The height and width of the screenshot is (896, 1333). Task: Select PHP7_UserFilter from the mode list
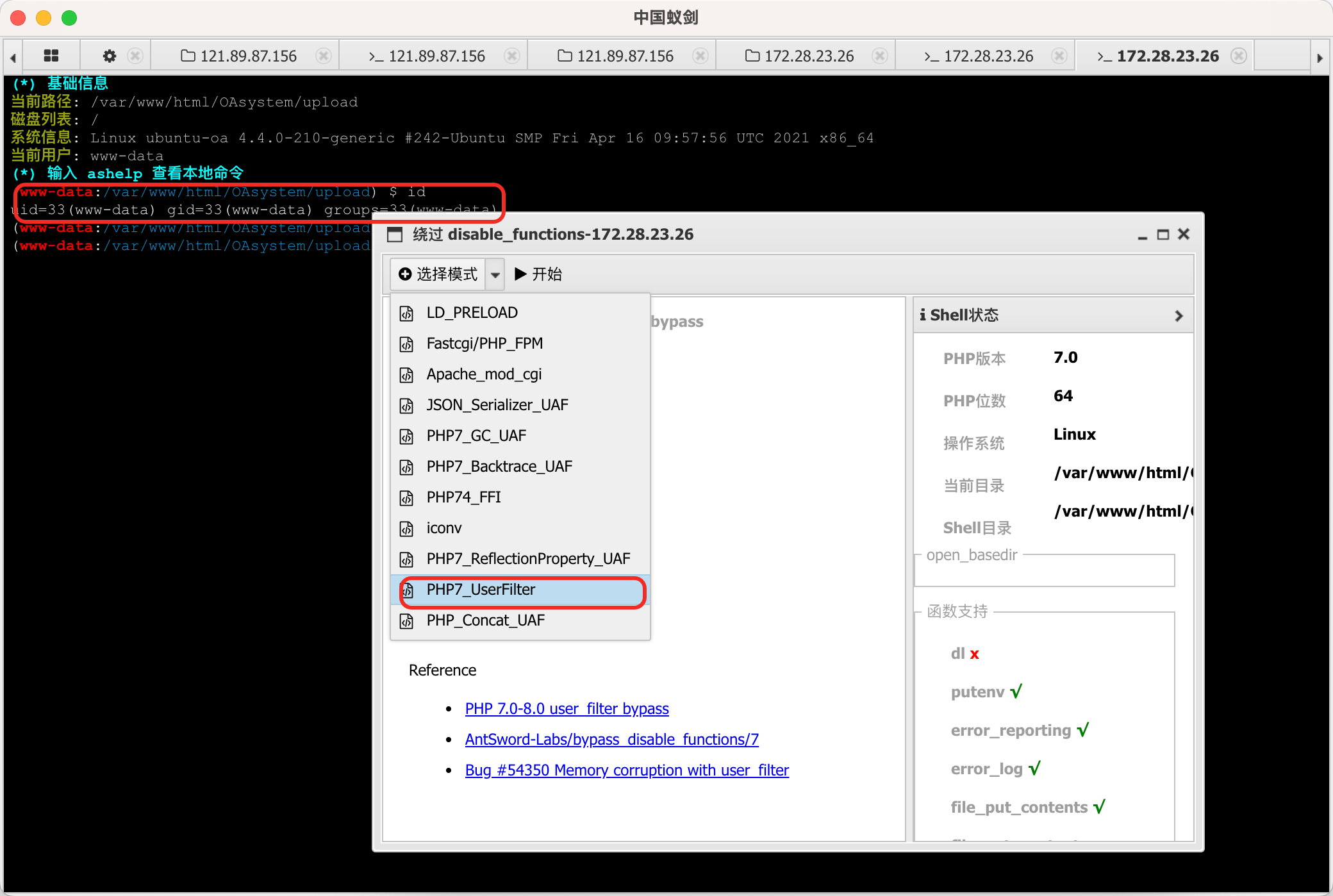(481, 590)
